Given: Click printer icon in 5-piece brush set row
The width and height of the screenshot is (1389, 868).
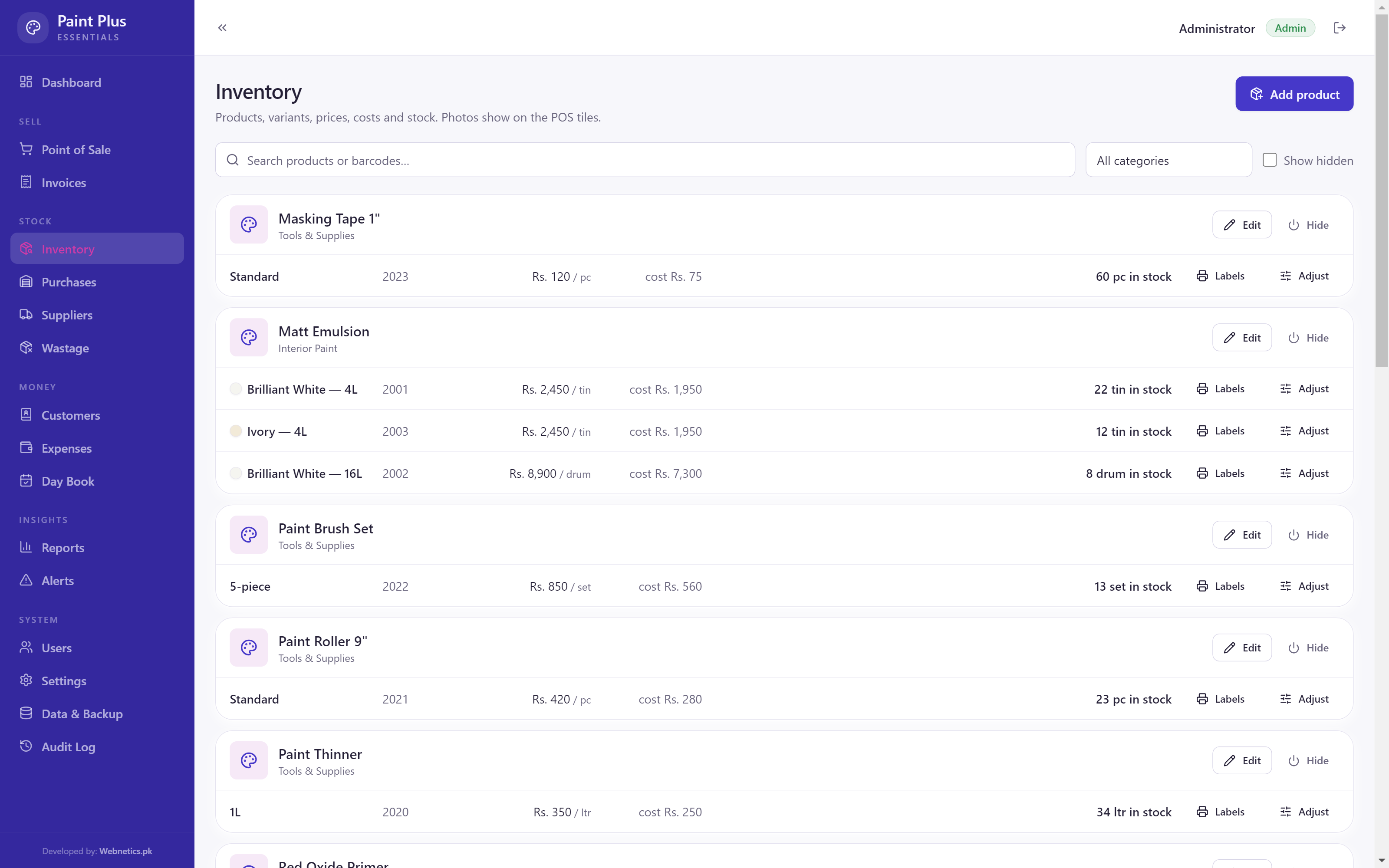Looking at the screenshot, I should [x=1202, y=586].
